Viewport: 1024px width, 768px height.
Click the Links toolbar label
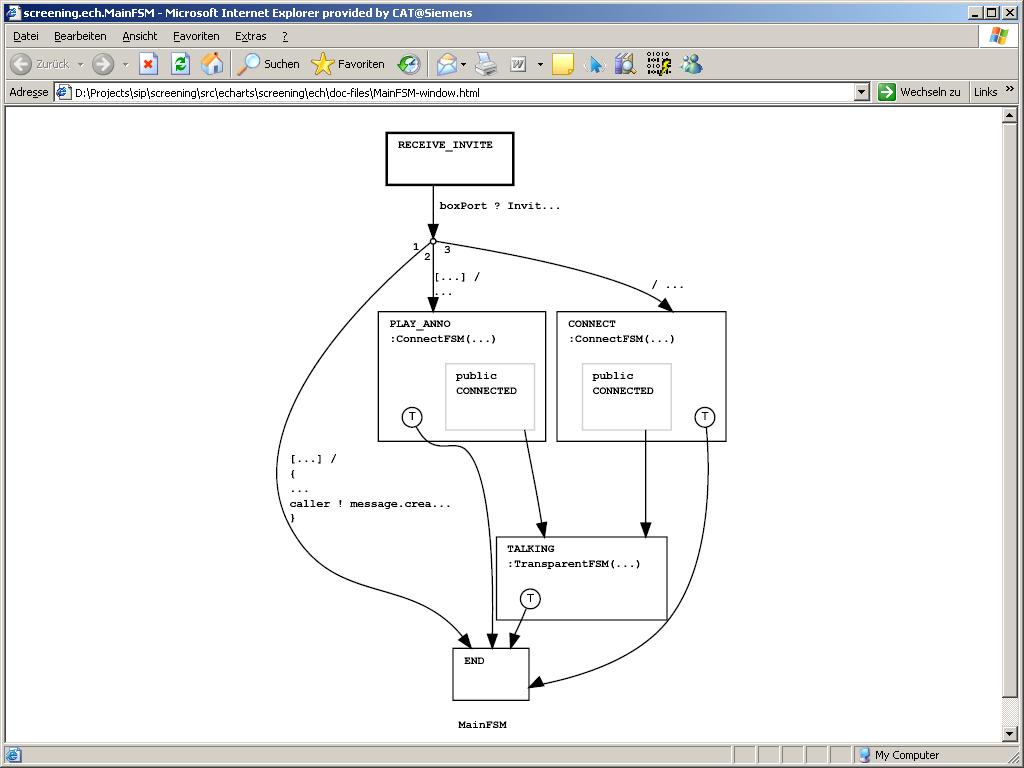(985, 92)
